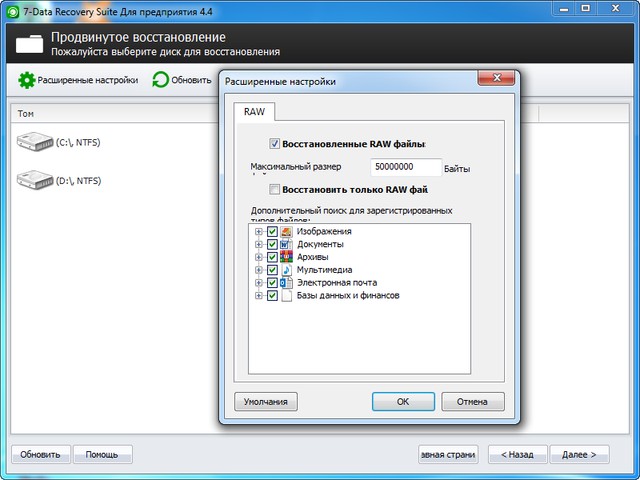The height and width of the screenshot is (480, 640).
Task: Click the Максимальный размер input field
Action: pos(405,168)
